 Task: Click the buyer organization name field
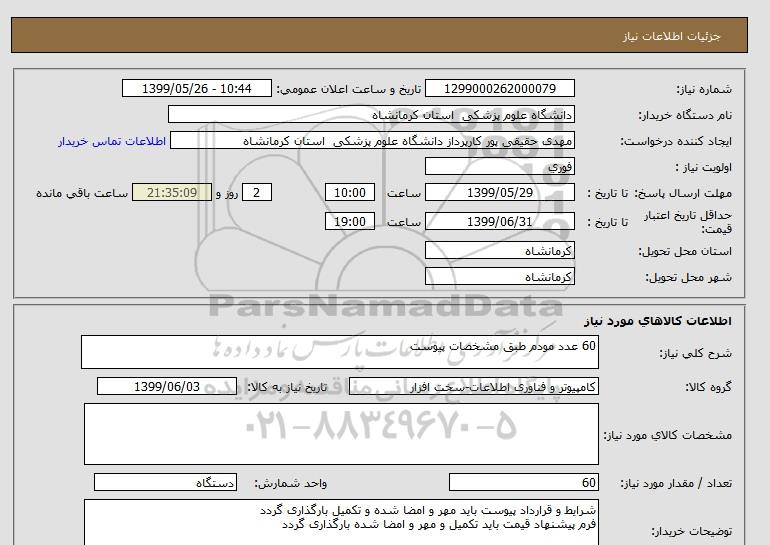(x=371, y=114)
